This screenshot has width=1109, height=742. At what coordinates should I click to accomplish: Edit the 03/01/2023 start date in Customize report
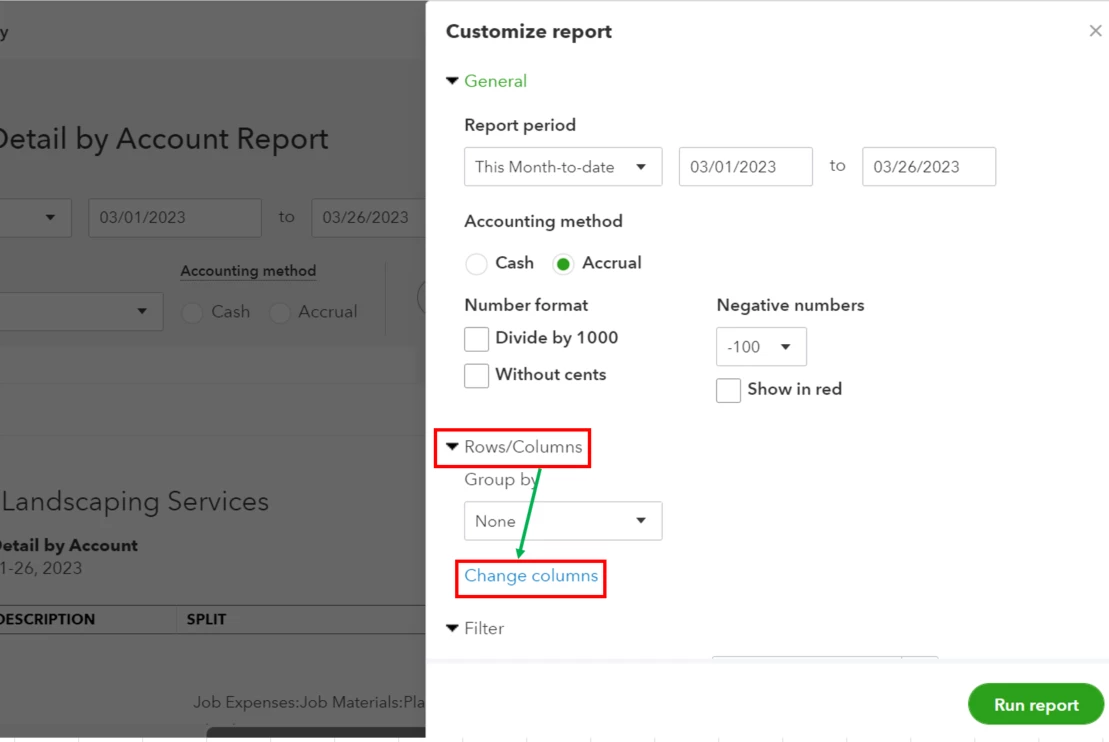pos(745,167)
